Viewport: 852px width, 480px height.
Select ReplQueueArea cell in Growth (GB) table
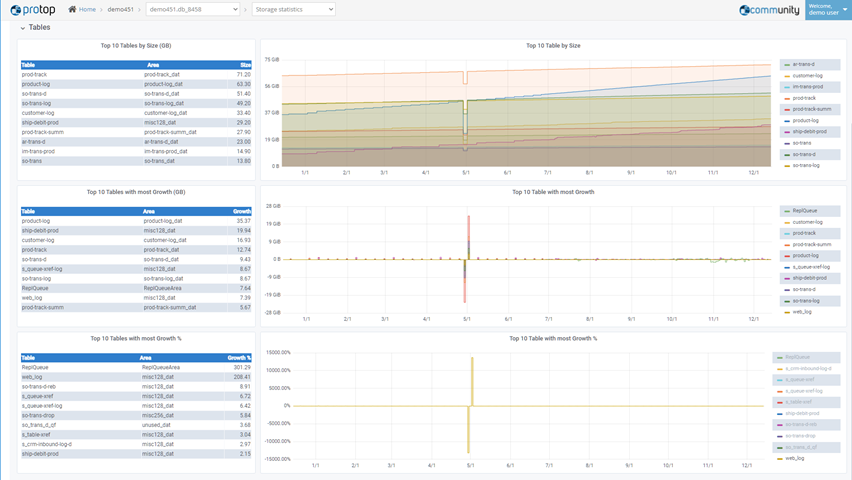[x=162, y=288]
